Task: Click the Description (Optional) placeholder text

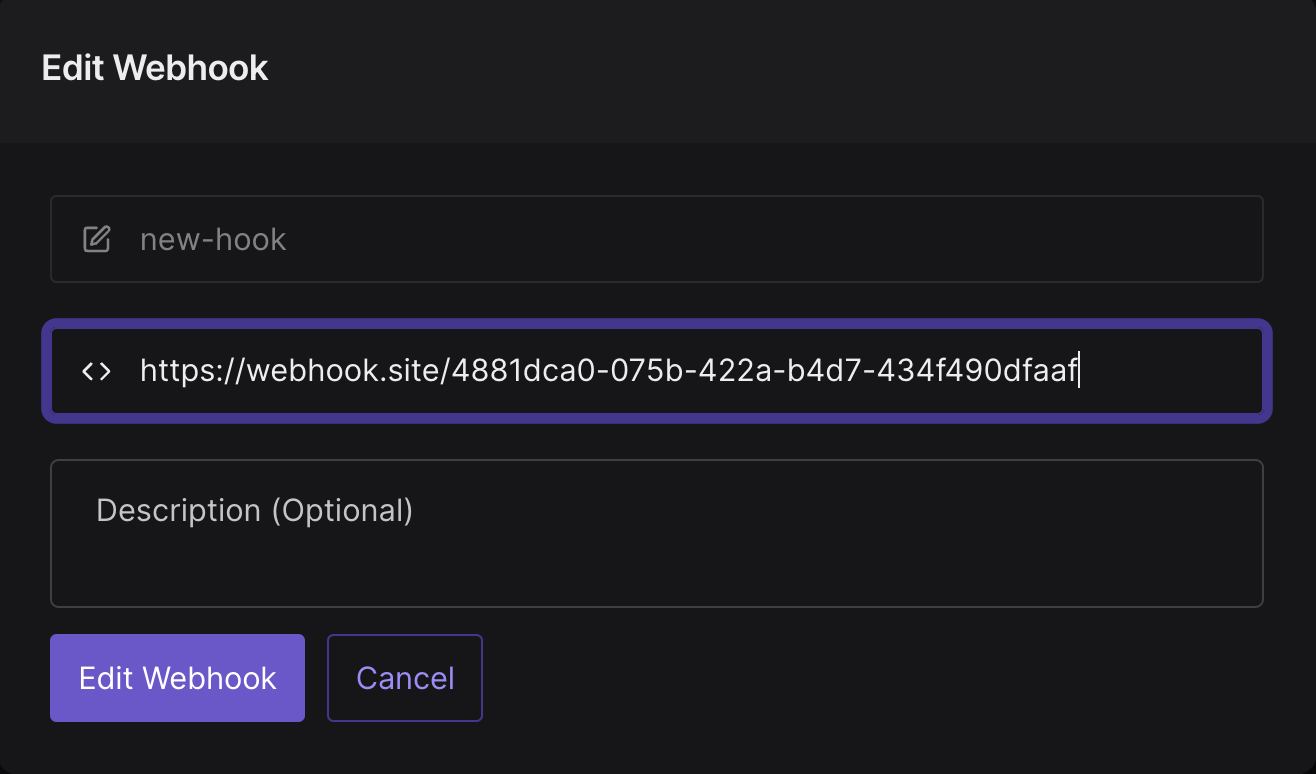Action: pos(254,511)
